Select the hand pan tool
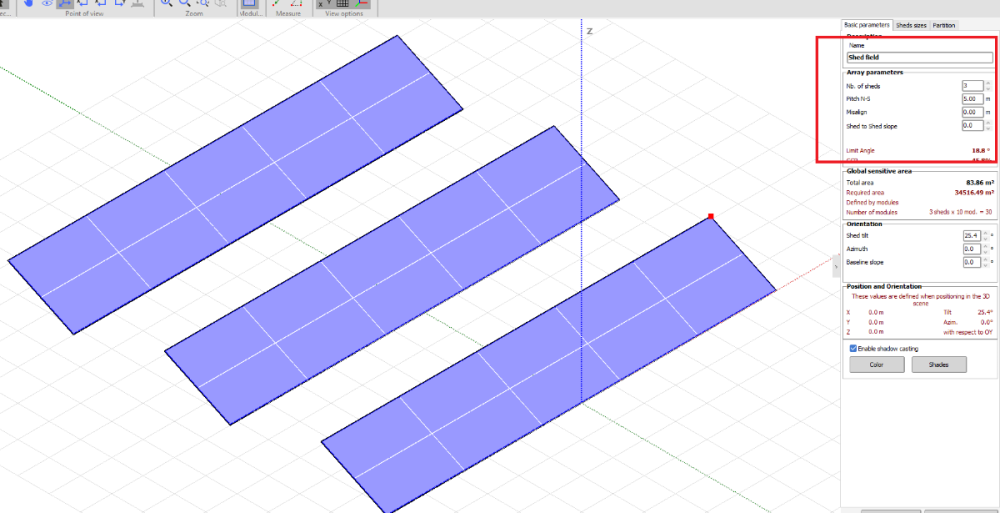 tap(29, 3)
